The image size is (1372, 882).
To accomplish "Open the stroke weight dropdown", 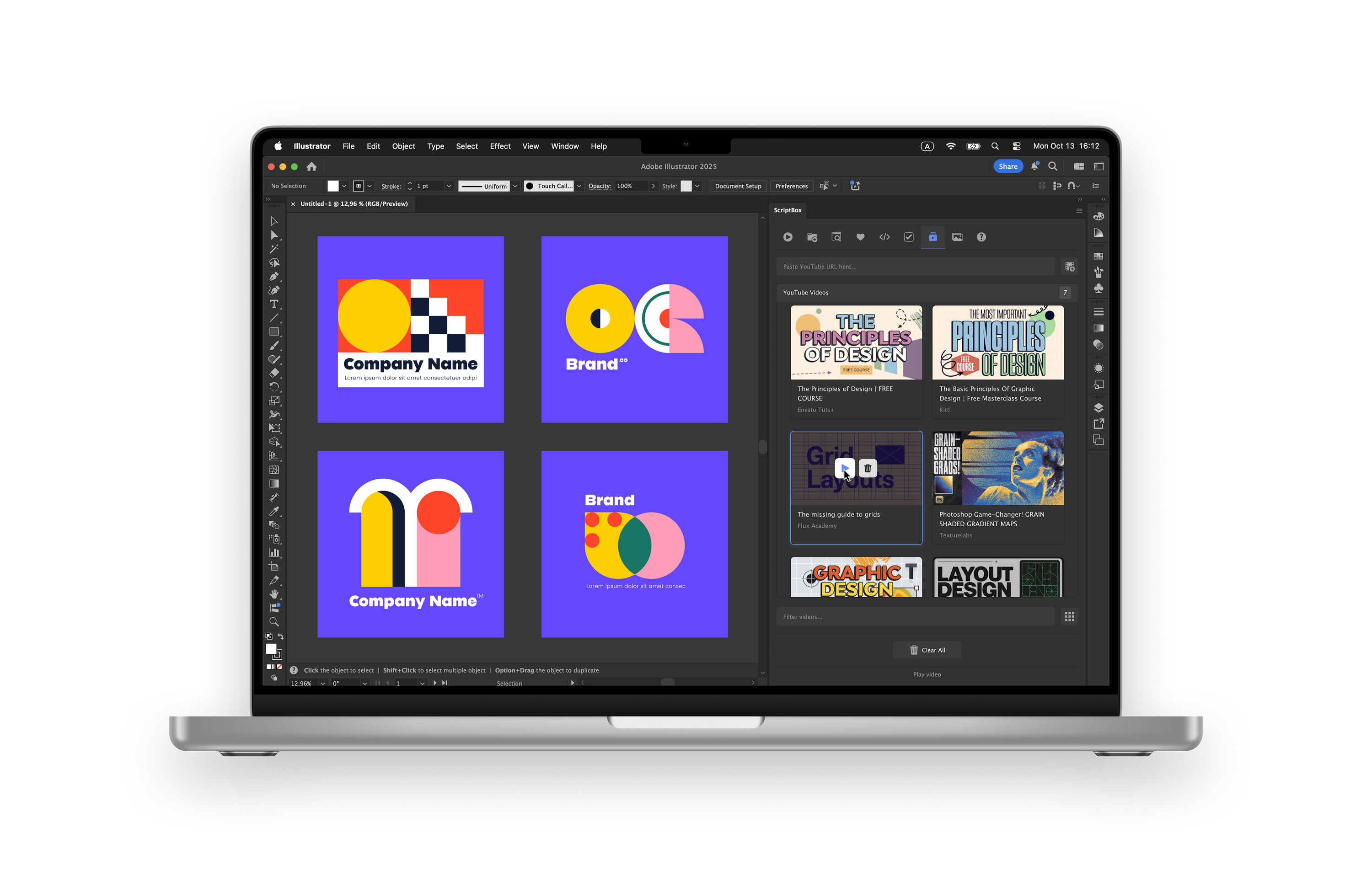I will tap(449, 186).
